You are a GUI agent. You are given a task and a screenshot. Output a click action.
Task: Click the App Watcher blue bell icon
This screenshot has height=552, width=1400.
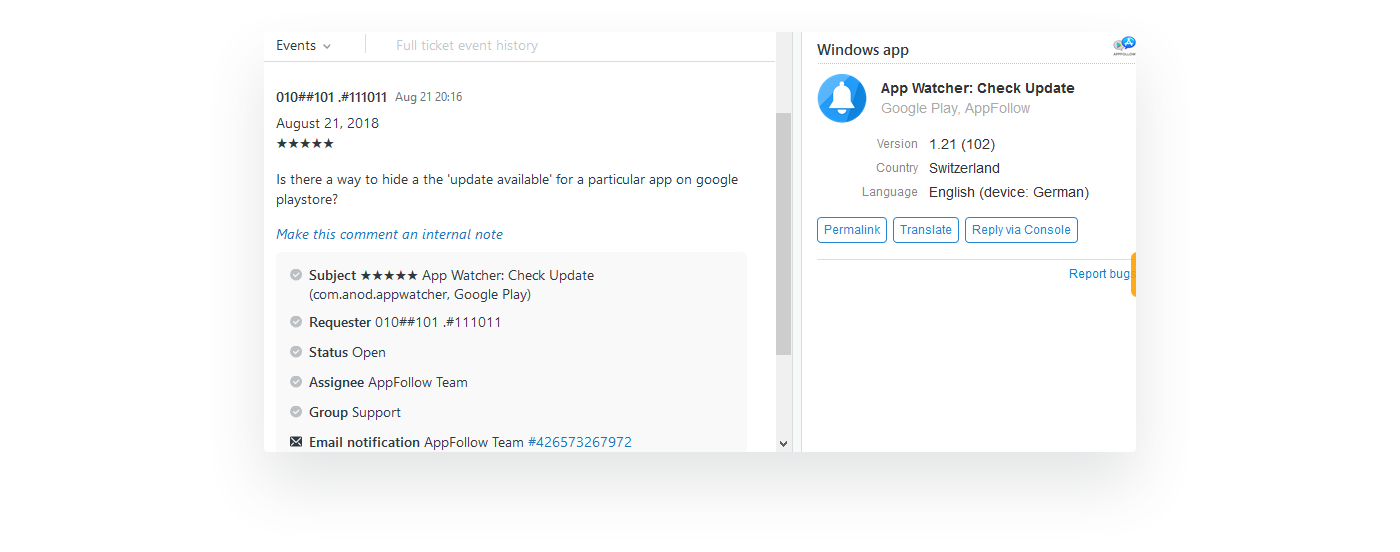click(842, 98)
